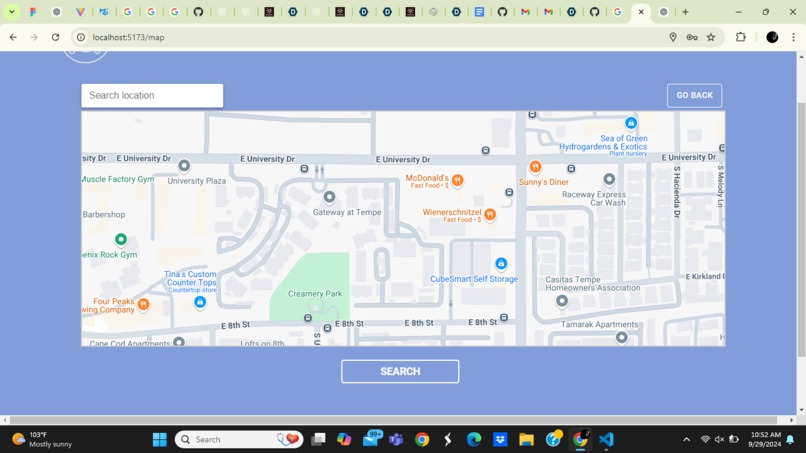Screen dimensions: 806x453
Task: Show hidden system tray icons
Action: click(687, 440)
